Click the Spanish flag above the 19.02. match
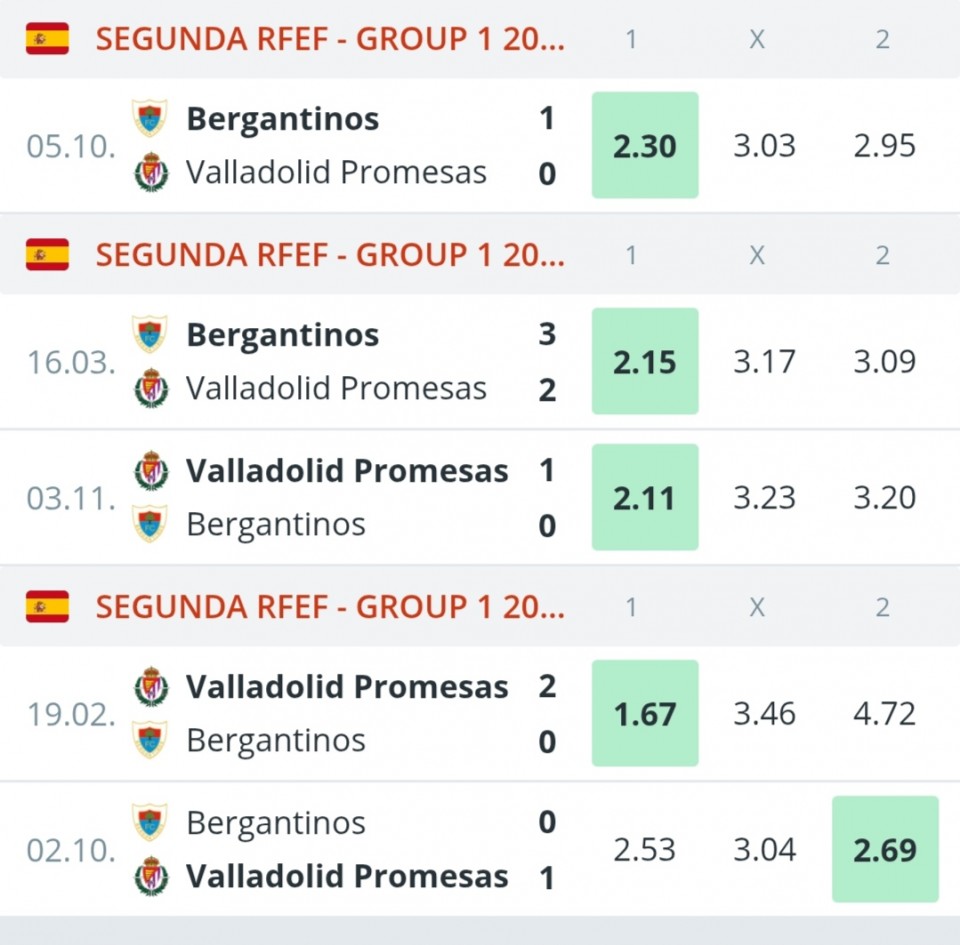Viewport: 960px width, 945px height. (x=47, y=607)
